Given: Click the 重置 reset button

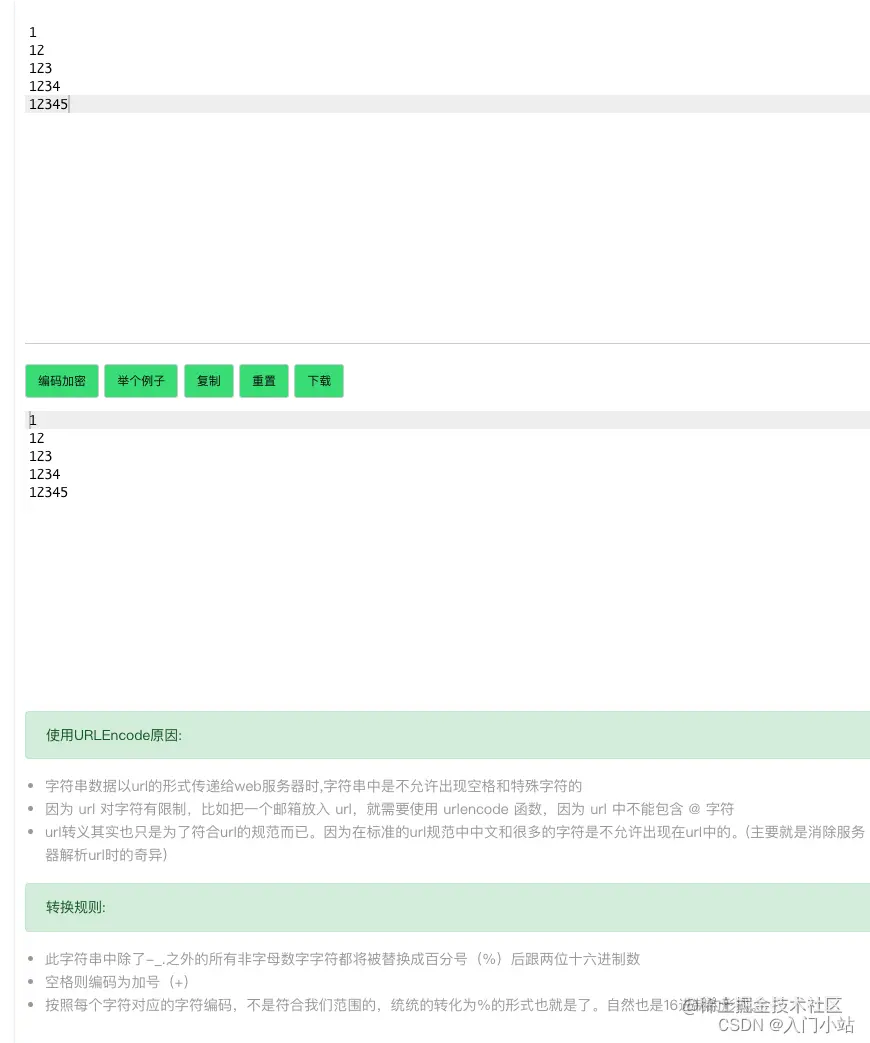Looking at the screenshot, I should pos(263,381).
